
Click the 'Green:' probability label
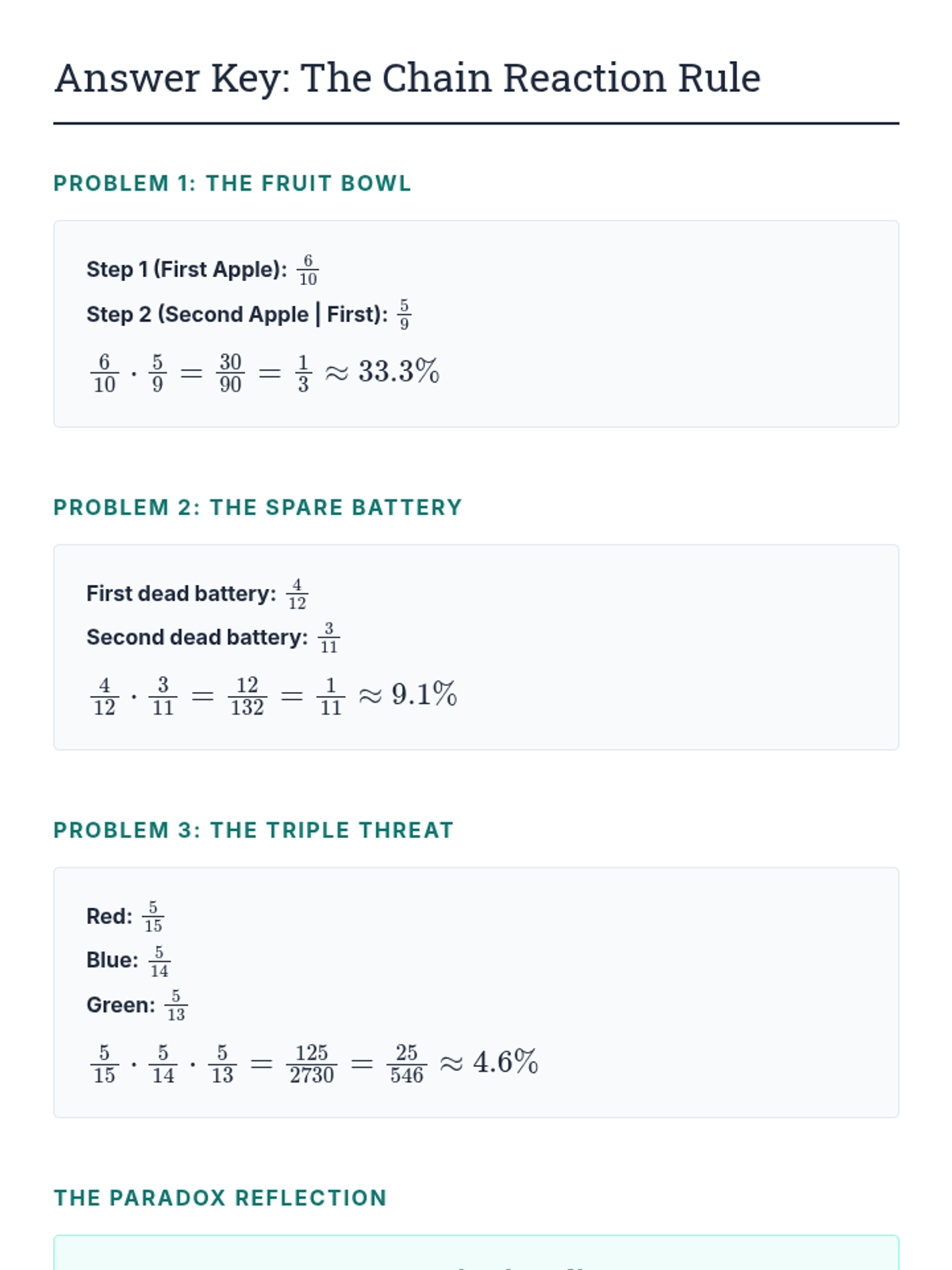pos(121,1006)
